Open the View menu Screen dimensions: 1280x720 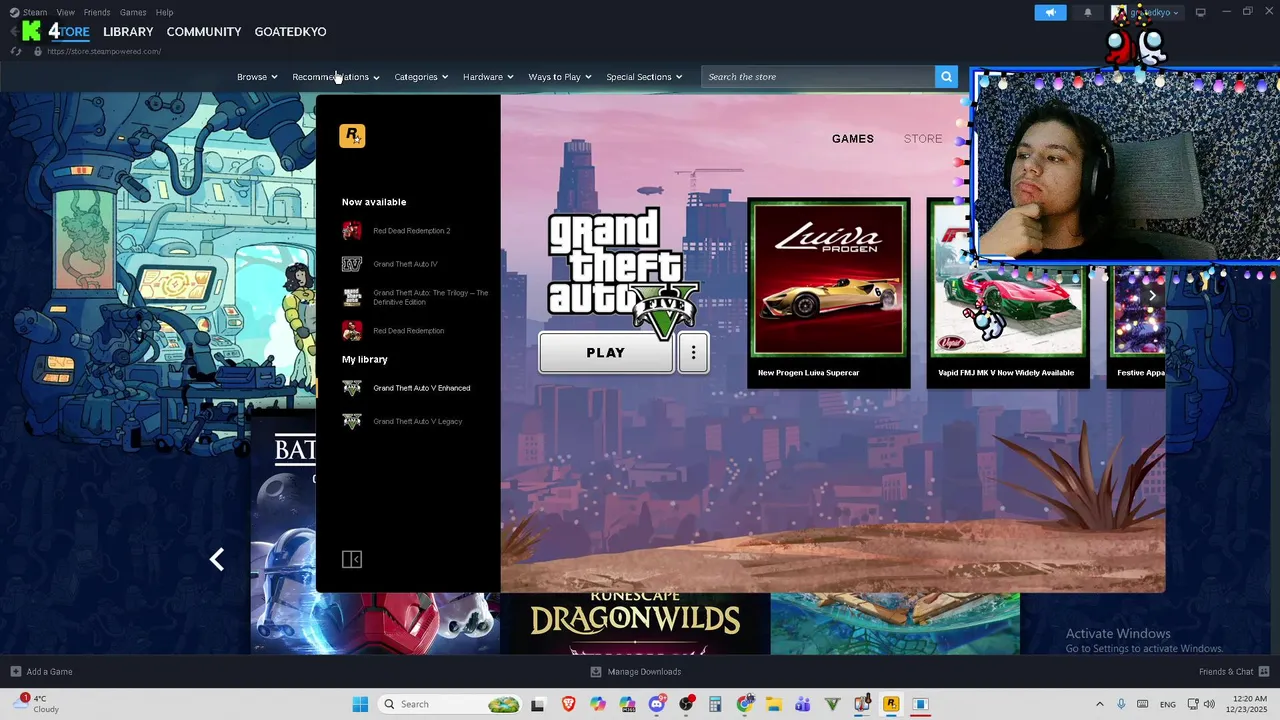point(65,12)
